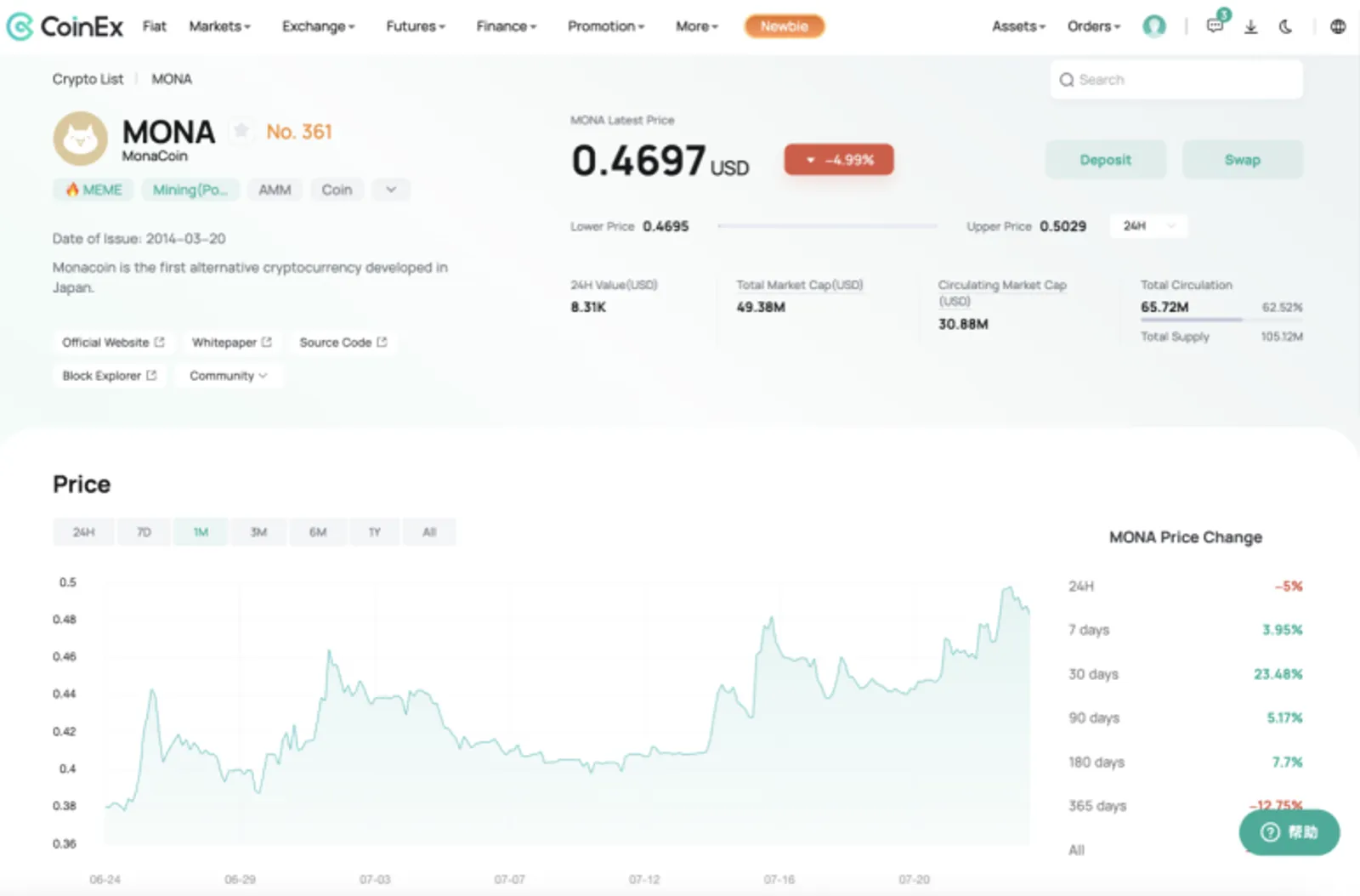
Task: Expand the Community links dropdown
Action: (x=228, y=375)
